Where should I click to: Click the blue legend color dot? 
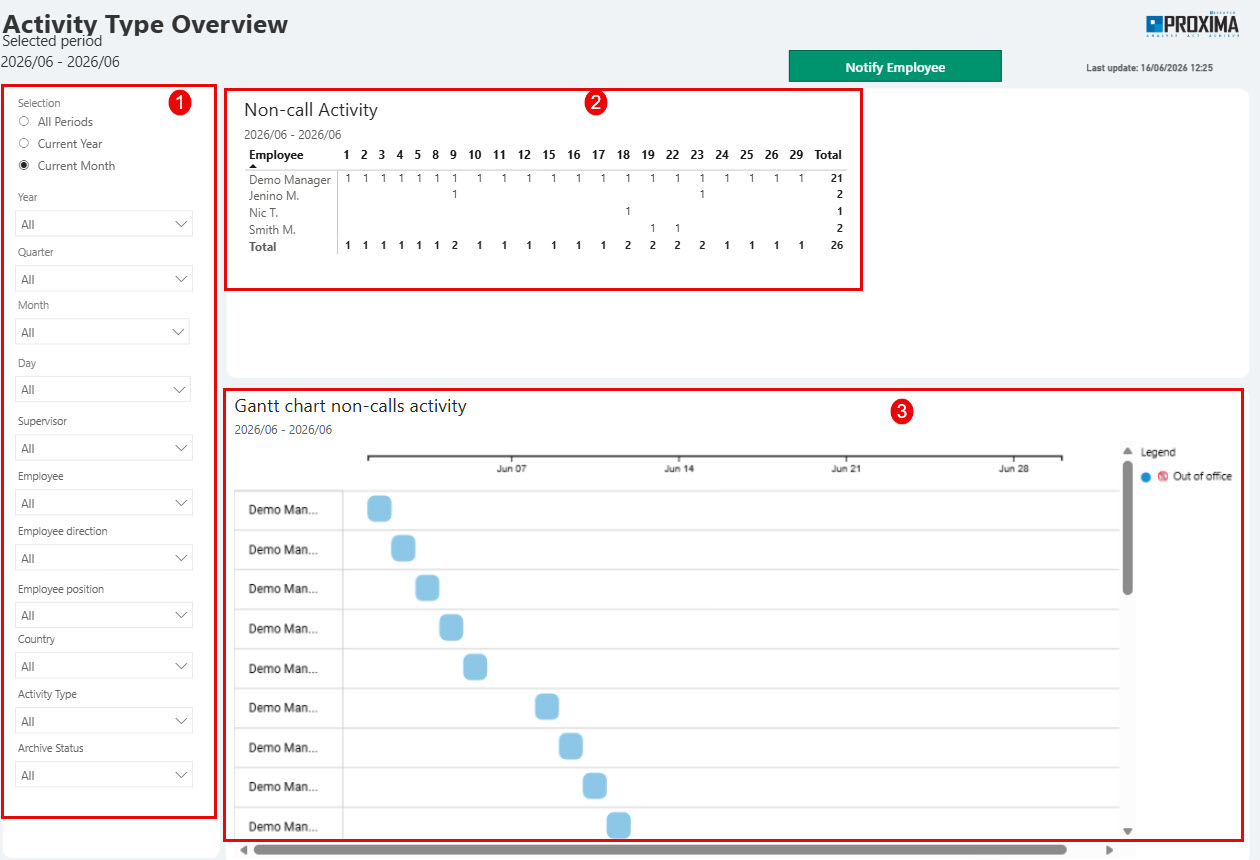click(1146, 477)
